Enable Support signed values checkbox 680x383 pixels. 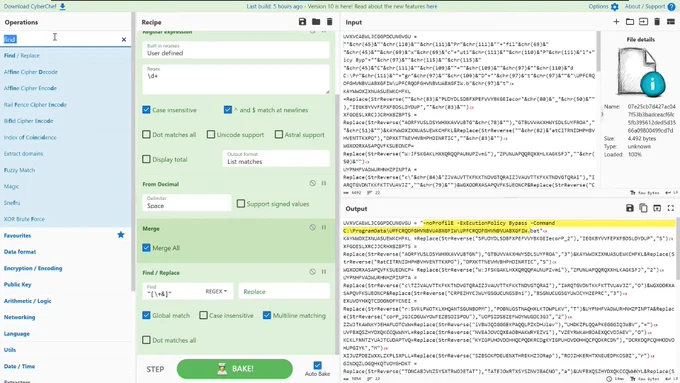(241, 203)
